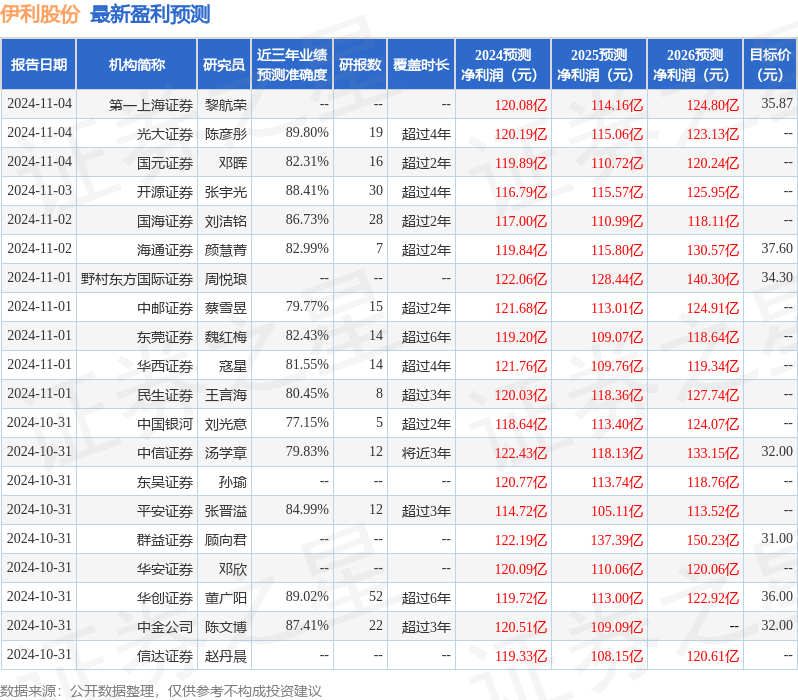Click the 最新盈利预测 heading

point(150,14)
